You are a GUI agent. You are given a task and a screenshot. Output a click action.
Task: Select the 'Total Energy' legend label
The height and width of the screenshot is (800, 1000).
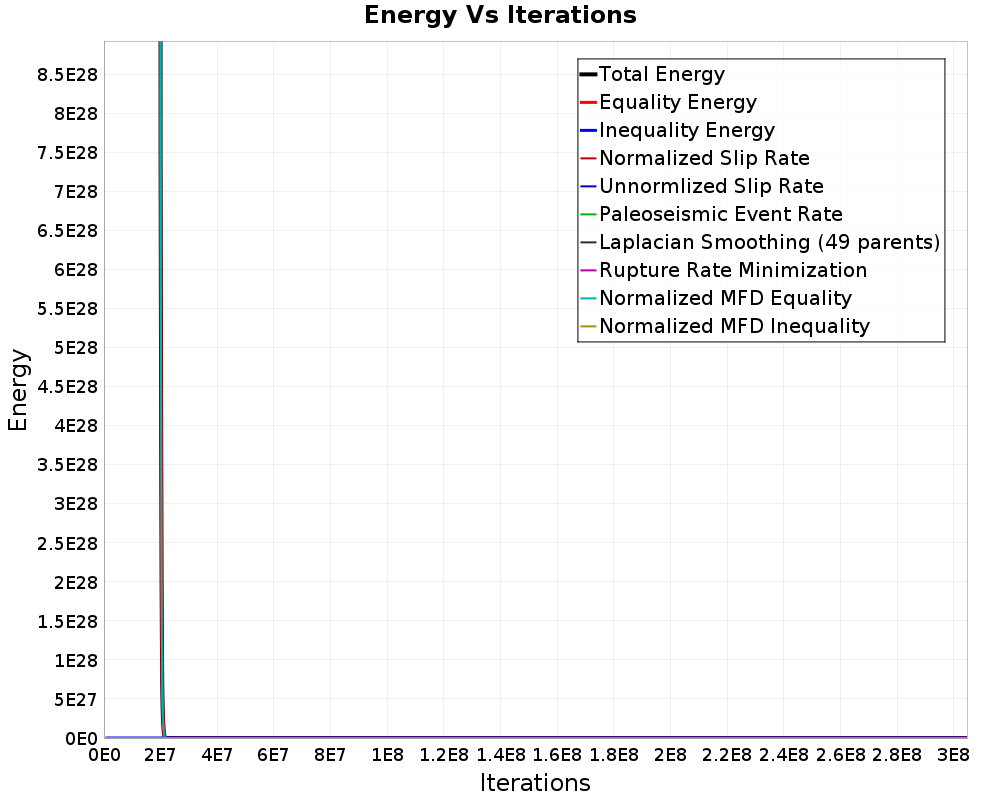(x=661, y=74)
